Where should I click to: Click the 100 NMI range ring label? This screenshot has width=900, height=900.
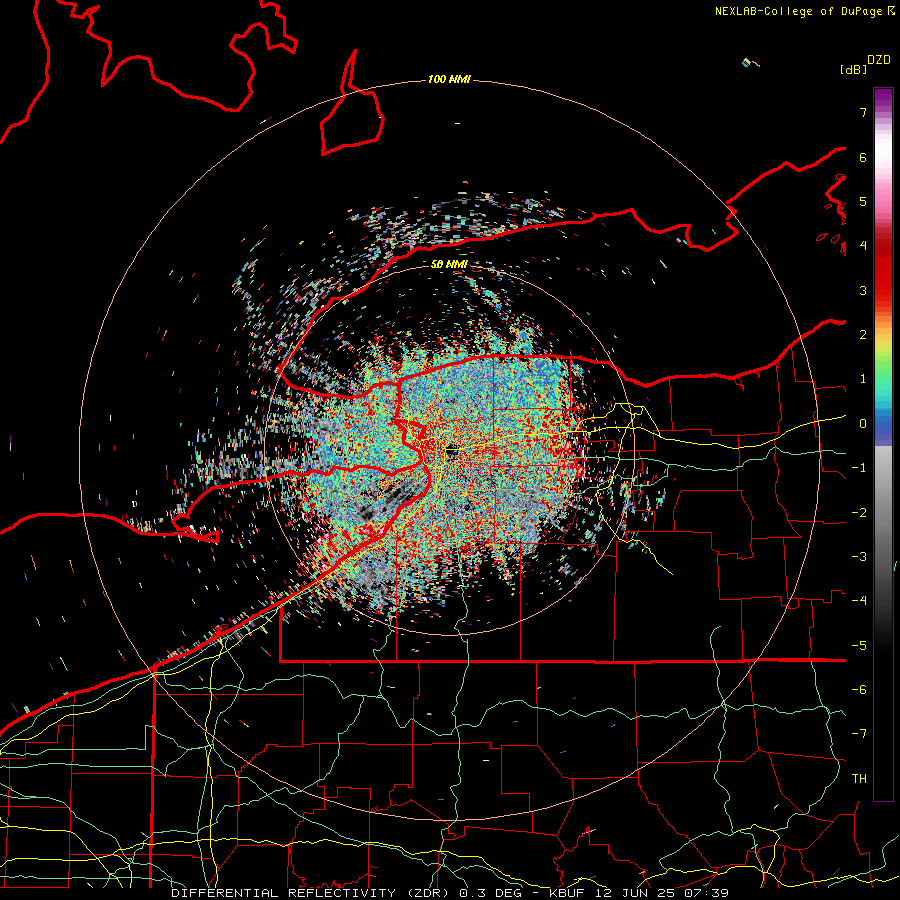click(449, 79)
